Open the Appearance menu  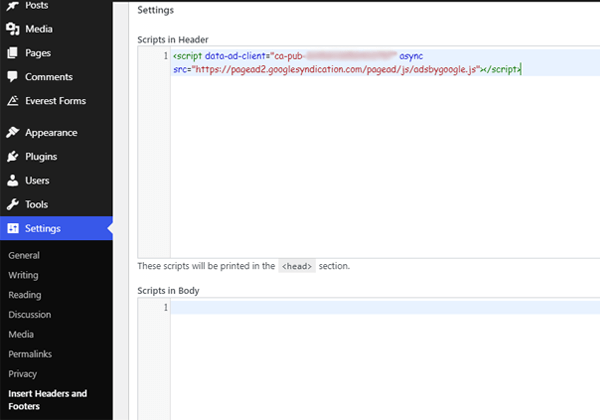[x=56, y=132]
